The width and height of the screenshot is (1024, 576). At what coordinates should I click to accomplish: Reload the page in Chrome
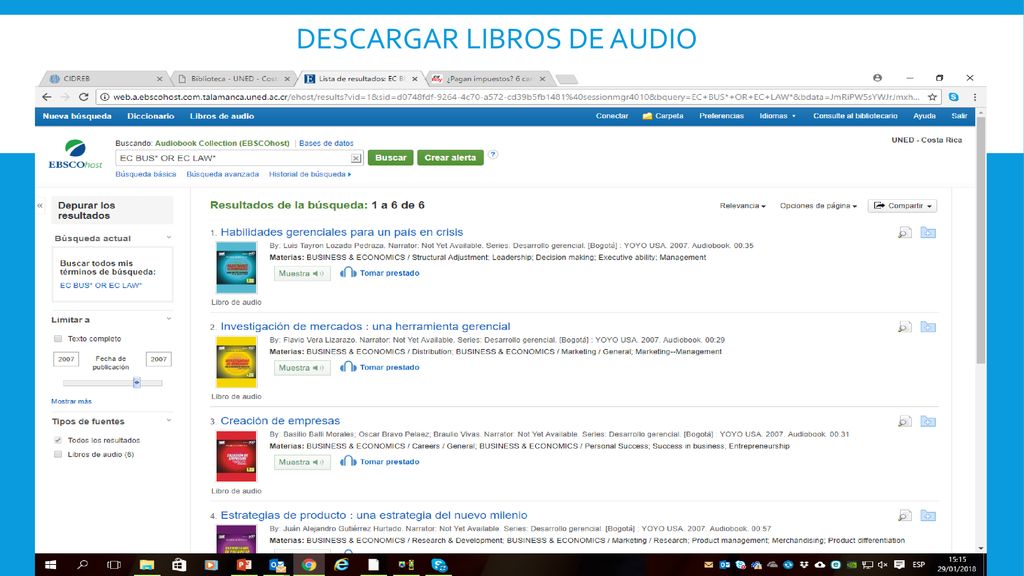pos(84,97)
